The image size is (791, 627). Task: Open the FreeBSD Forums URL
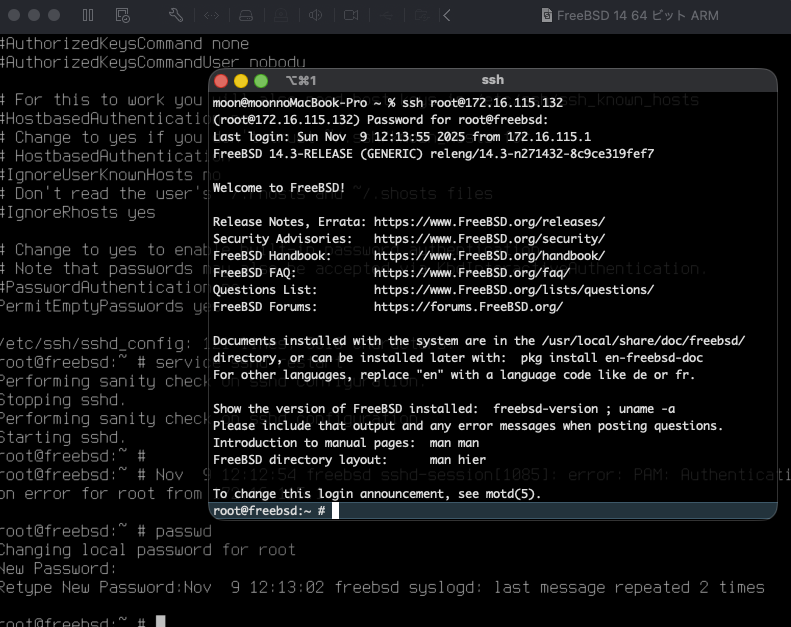click(x=468, y=307)
